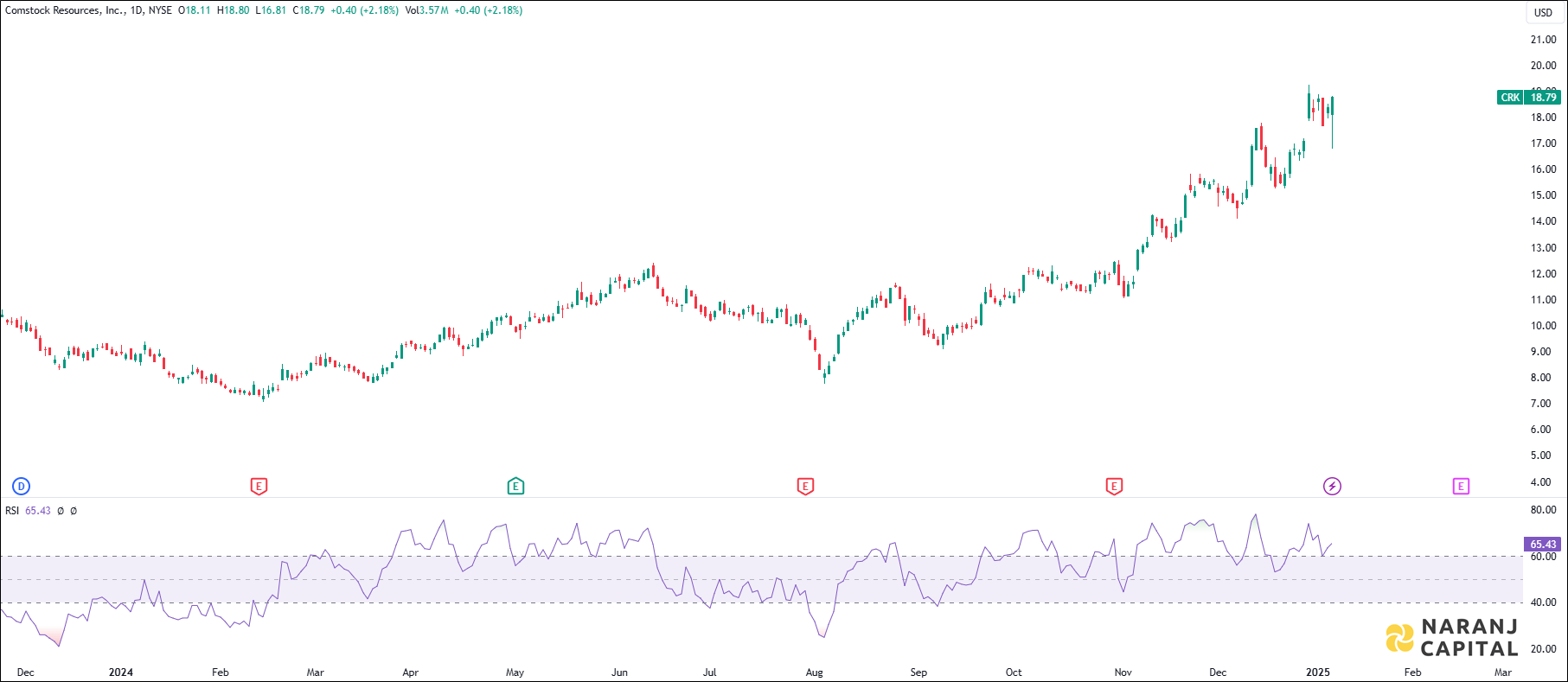Open the magenta upcoming earnings E marker

tap(1461, 486)
